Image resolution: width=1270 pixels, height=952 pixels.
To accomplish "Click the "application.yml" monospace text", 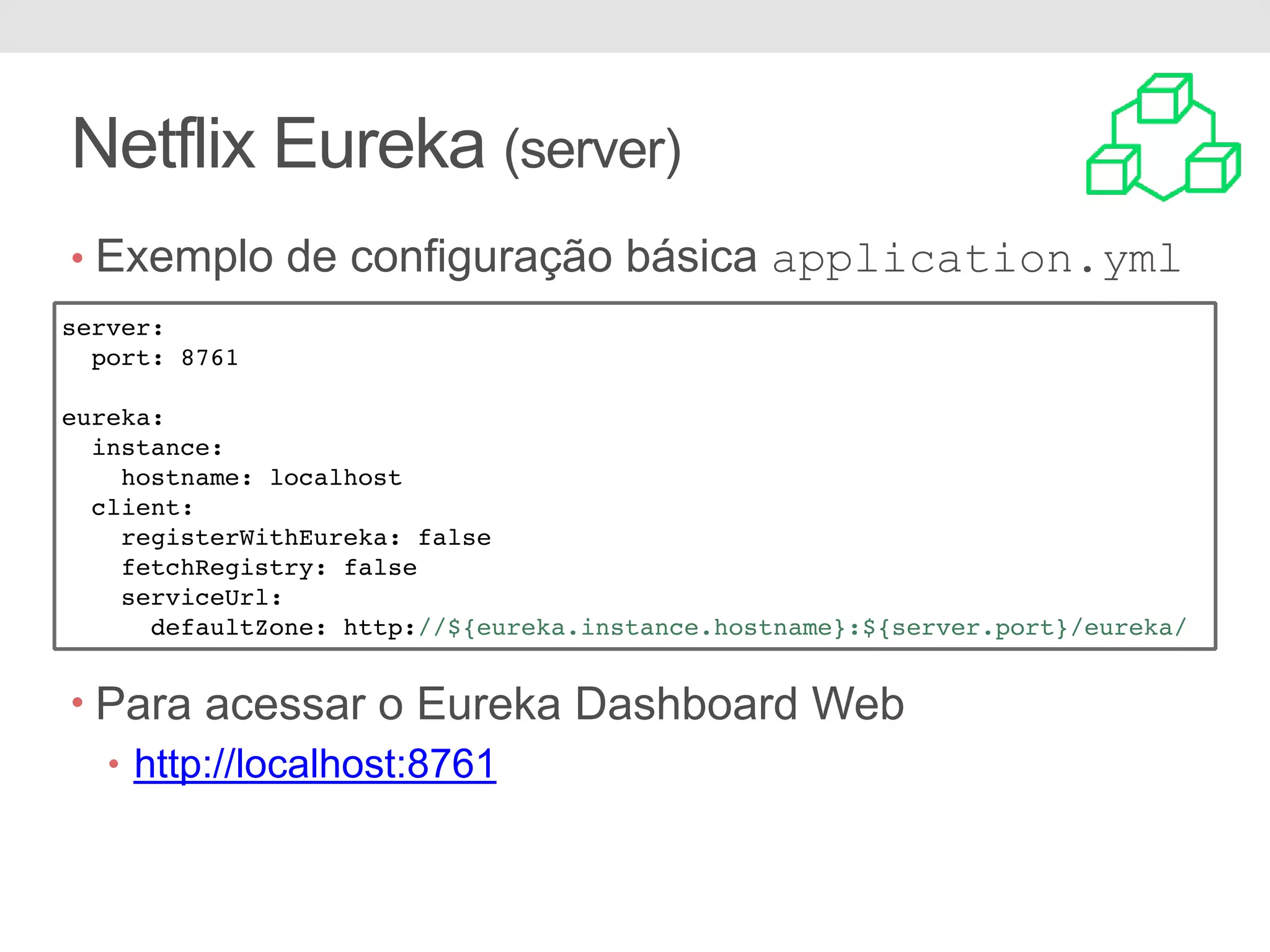I will tap(976, 259).
